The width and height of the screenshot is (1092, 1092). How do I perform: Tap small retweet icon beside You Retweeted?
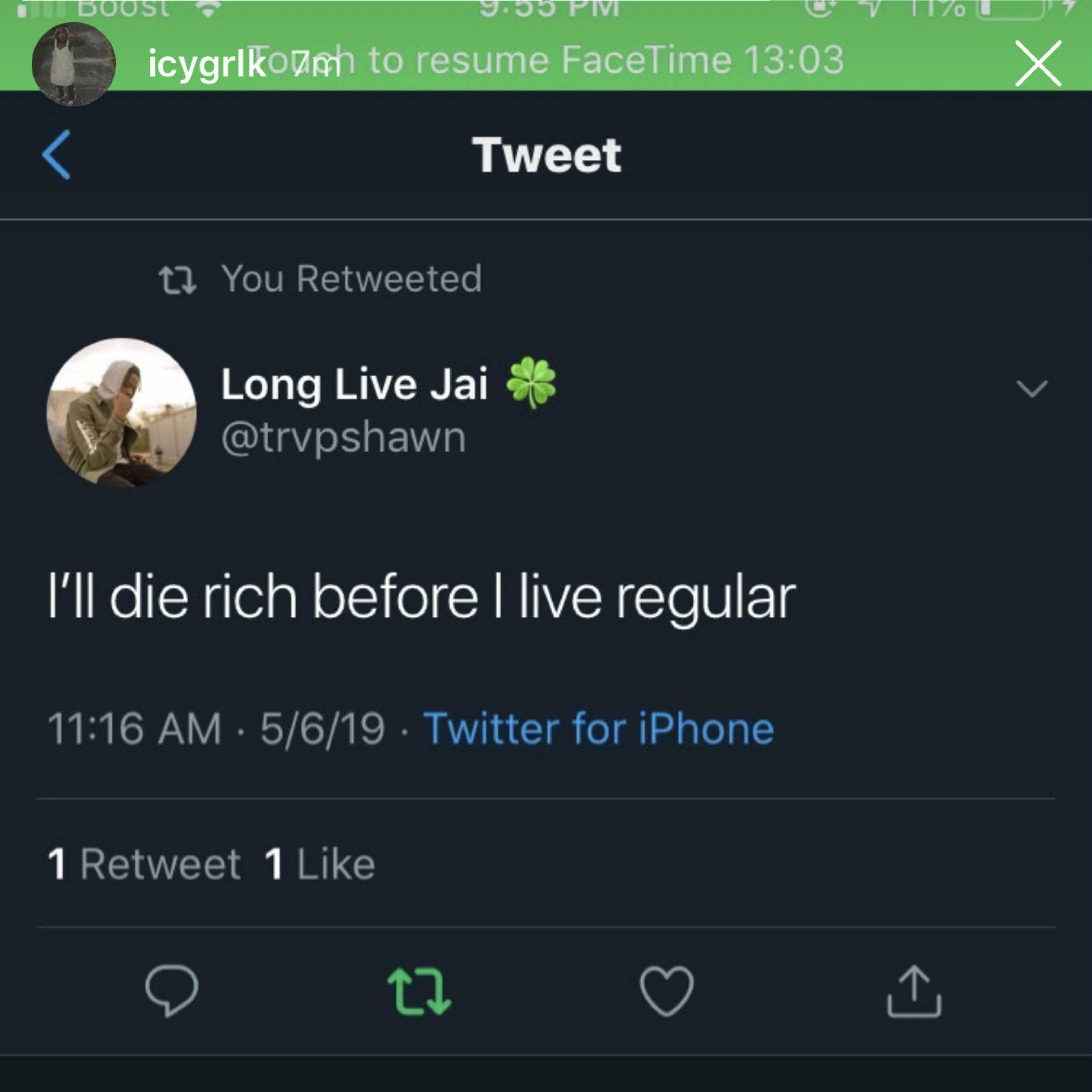(x=178, y=280)
